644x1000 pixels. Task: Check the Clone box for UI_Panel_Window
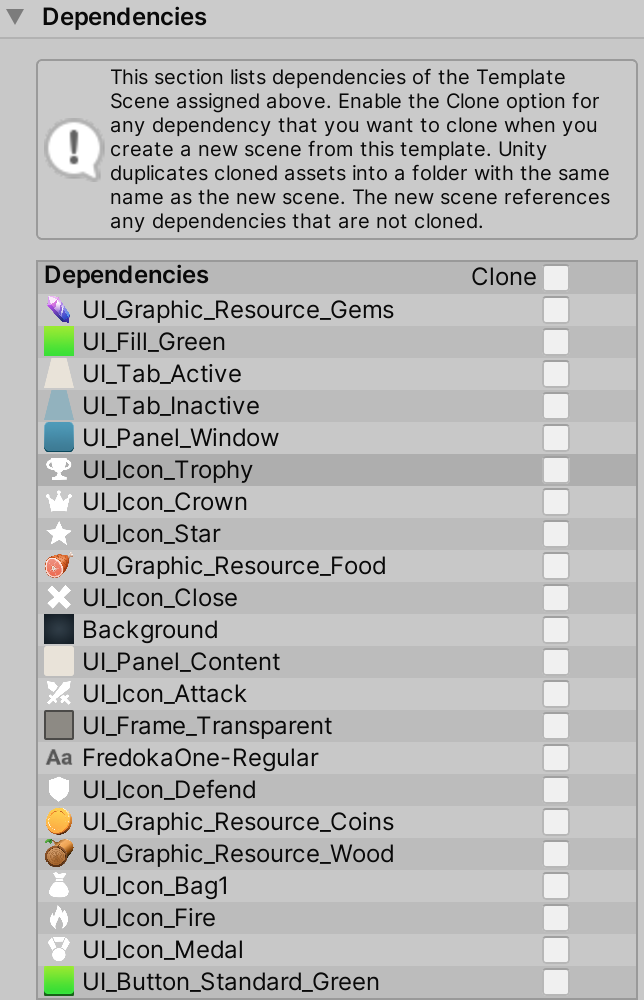[556, 437]
